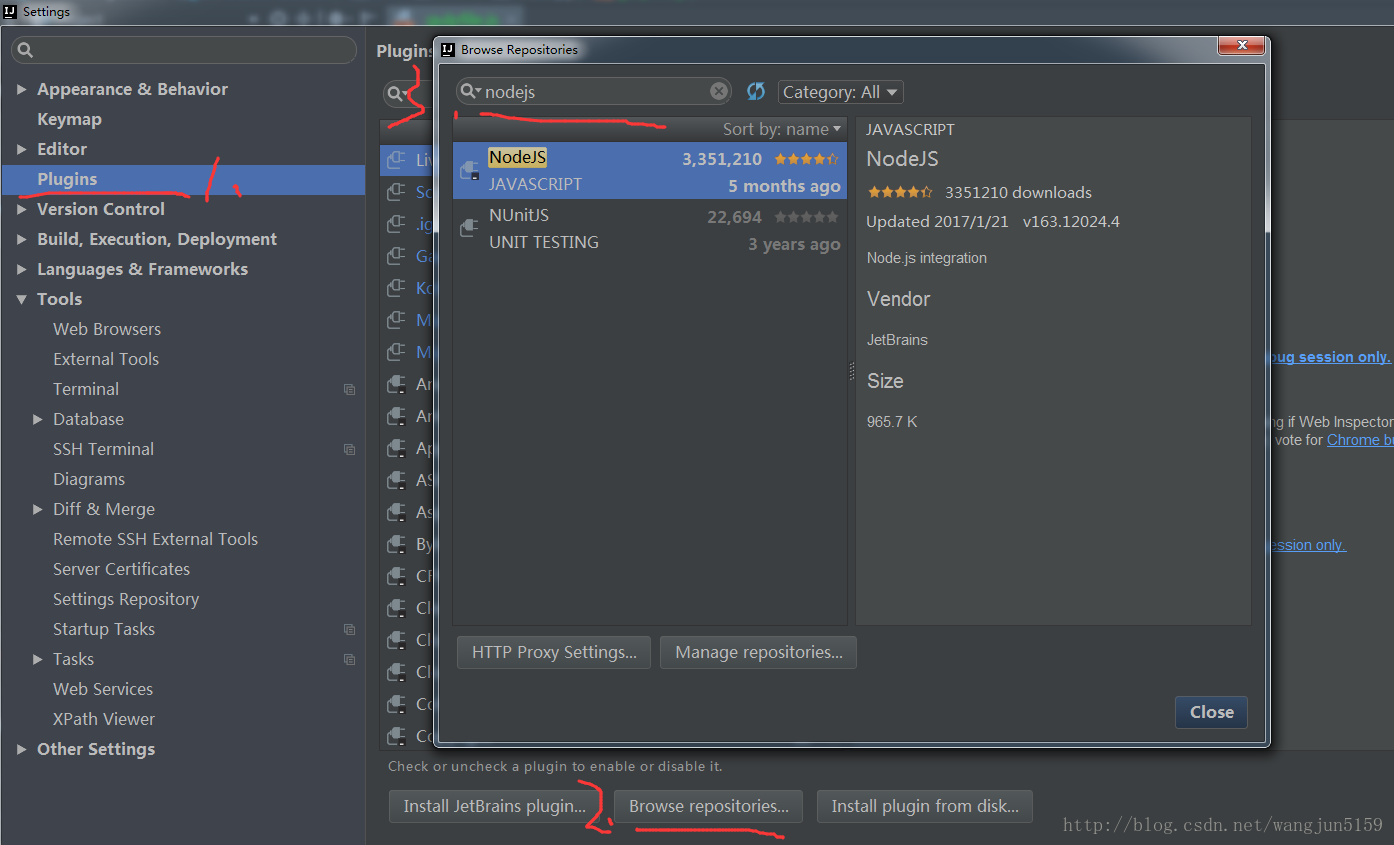This screenshot has height=845, width=1394.
Task: Click 'Updated 2017/1/21' text
Action: pos(937,222)
